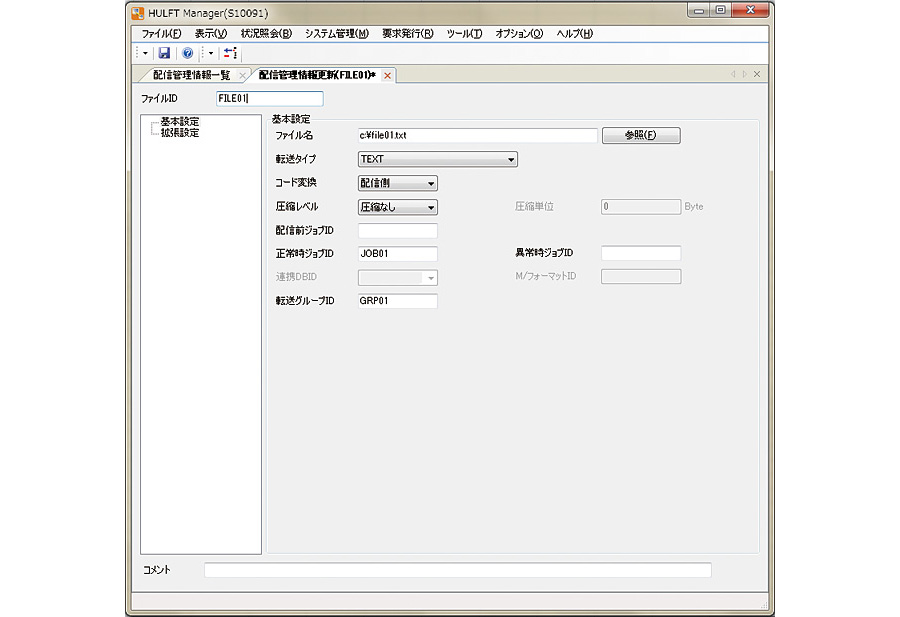Click the red-blue transfer settings toolbar icon

(x=230, y=53)
